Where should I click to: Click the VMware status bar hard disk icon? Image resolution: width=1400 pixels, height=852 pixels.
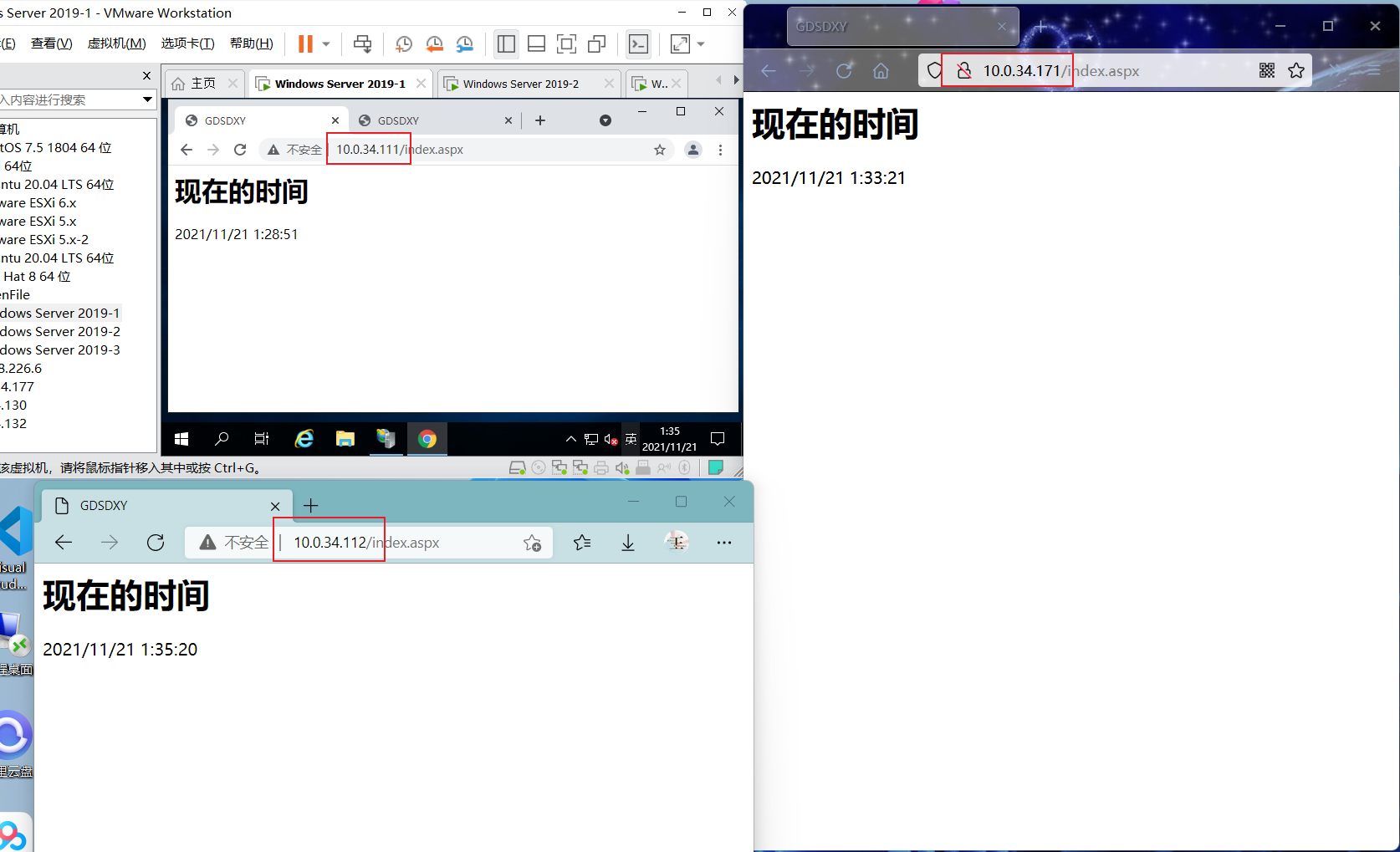coord(518,468)
